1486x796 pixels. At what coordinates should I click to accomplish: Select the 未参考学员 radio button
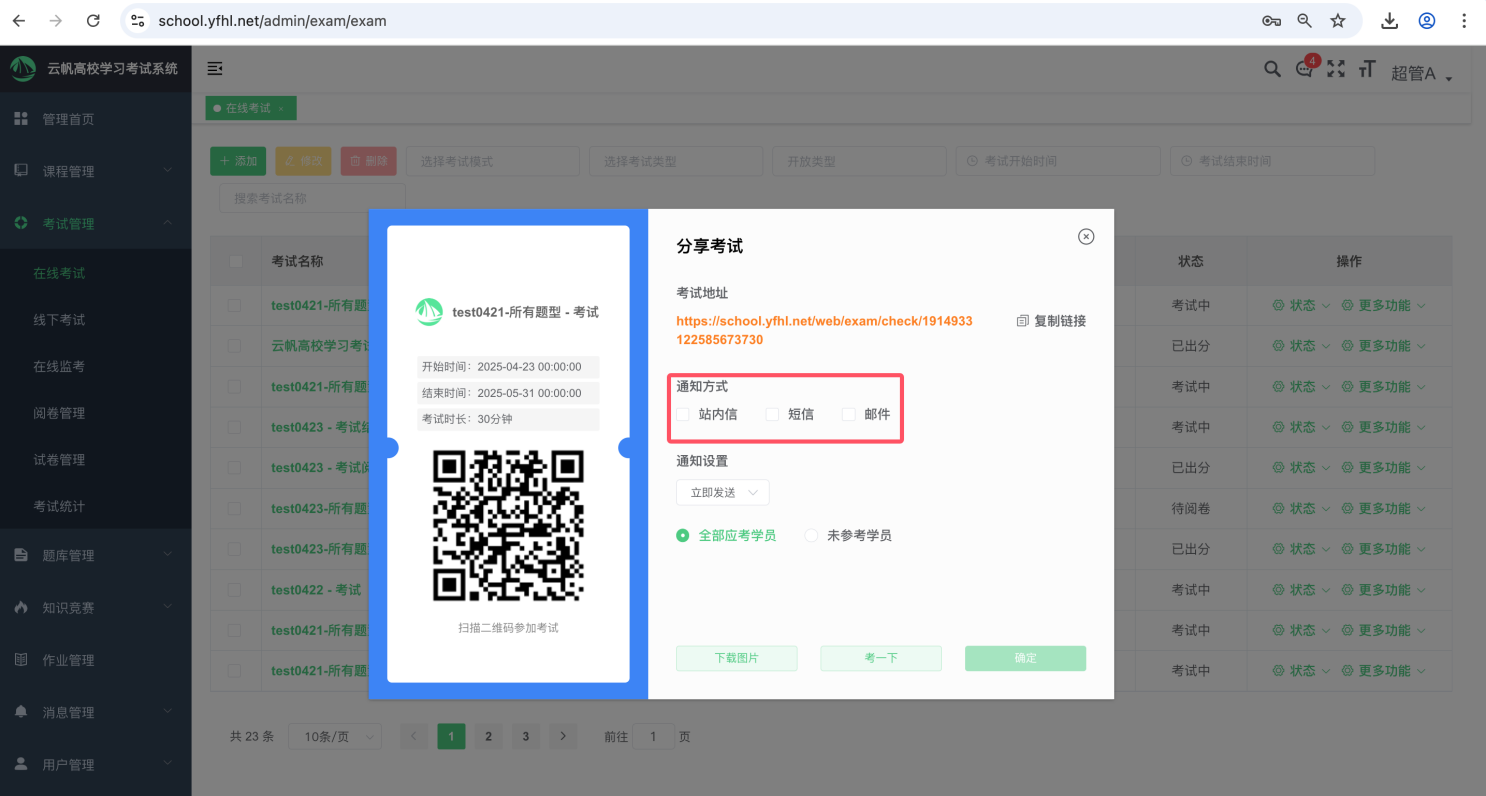812,535
